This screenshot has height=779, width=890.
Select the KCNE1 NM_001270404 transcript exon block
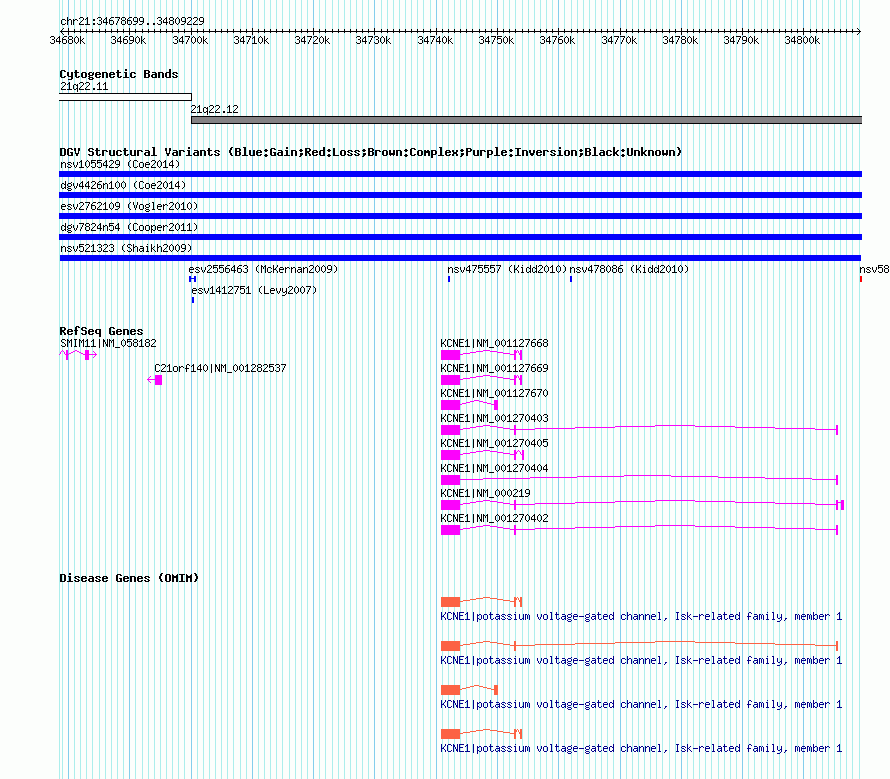pos(451,480)
